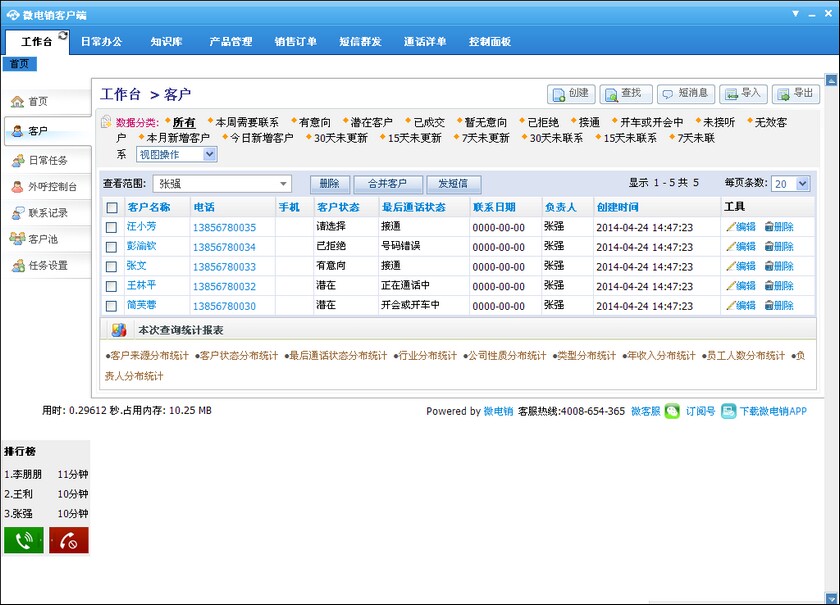Click the 数据分类 document icon

pyautogui.click(x=106, y=122)
